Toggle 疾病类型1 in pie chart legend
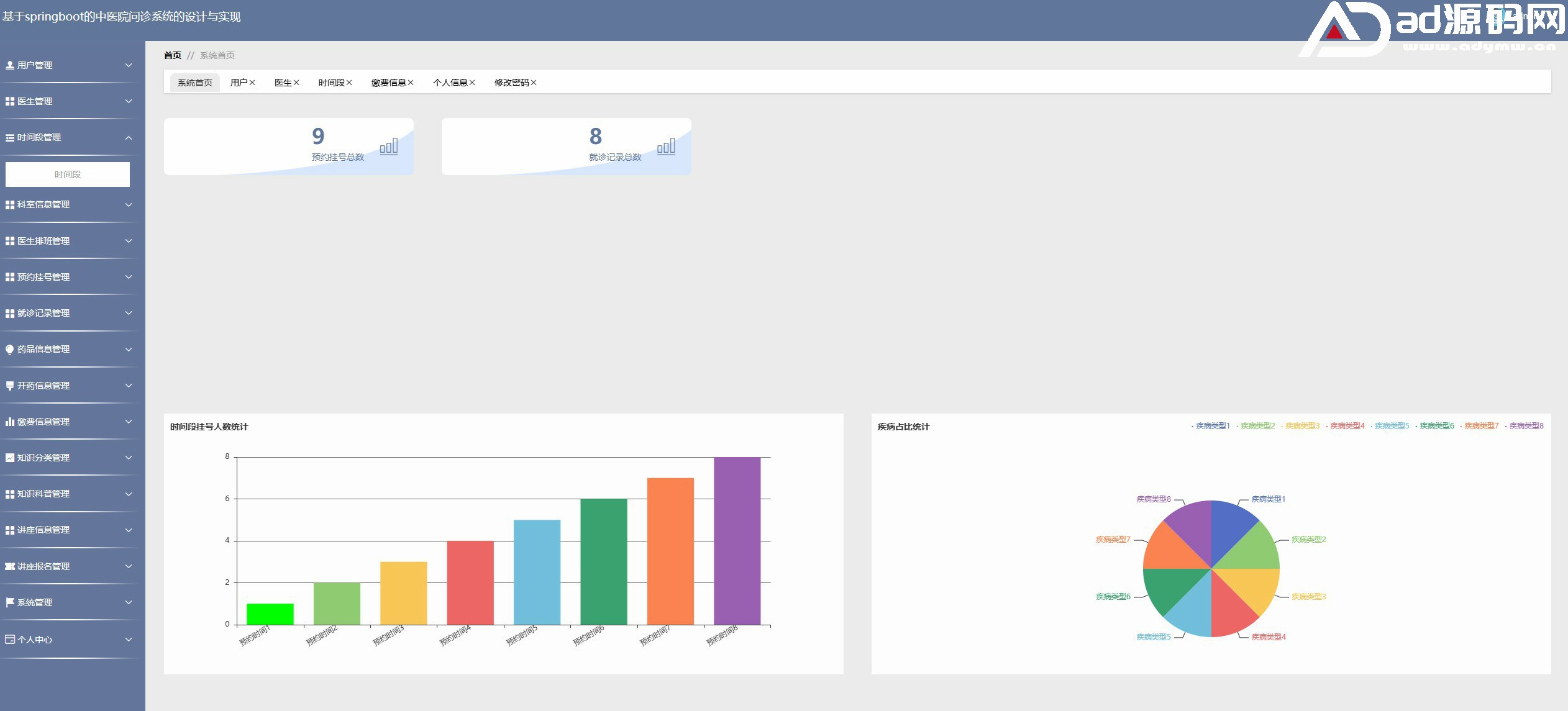This screenshot has height=711, width=1568. click(x=1212, y=426)
